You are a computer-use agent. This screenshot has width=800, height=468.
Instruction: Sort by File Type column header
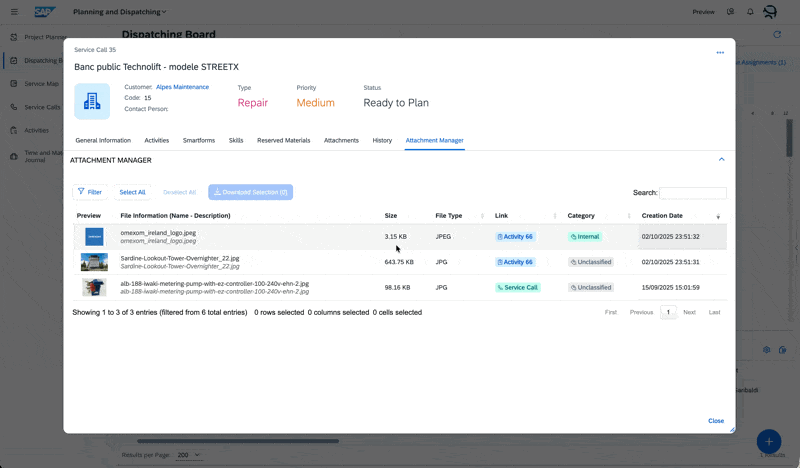pos(449,216)
